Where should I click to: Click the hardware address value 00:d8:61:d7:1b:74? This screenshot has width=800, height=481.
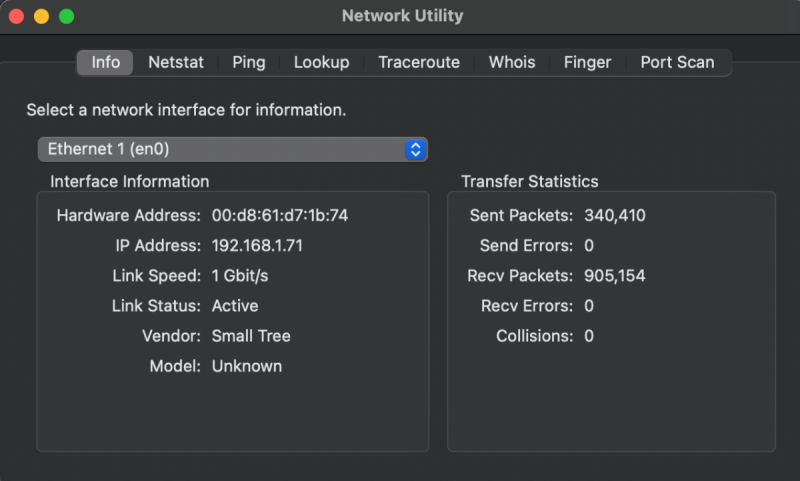coord(280,215)
